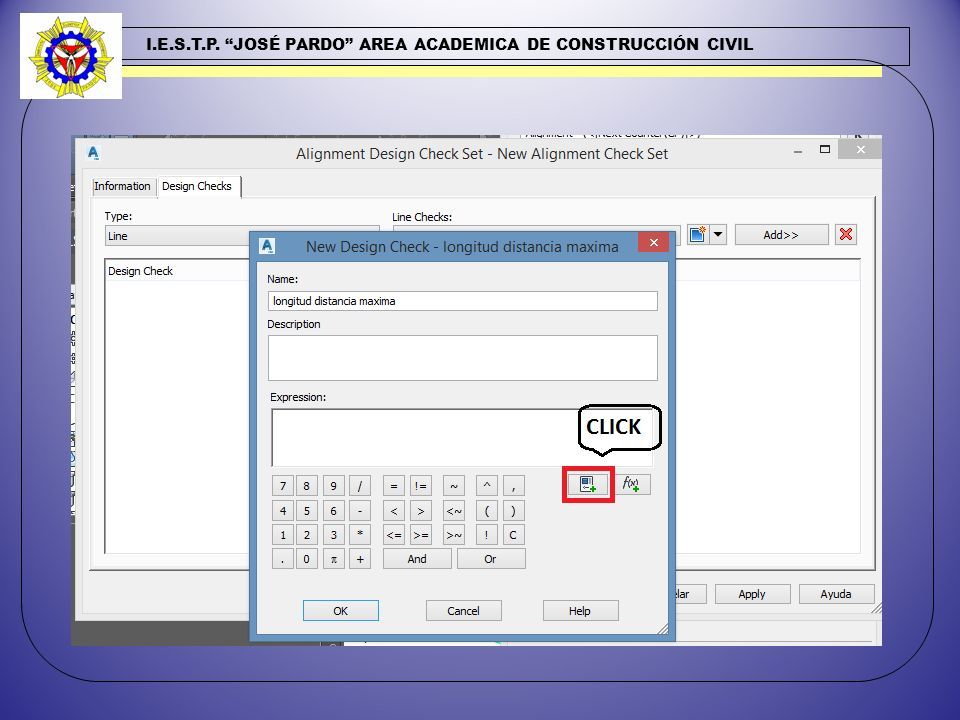Click the Add>> button
Screen dimensions: 960x720
(781, 235)
